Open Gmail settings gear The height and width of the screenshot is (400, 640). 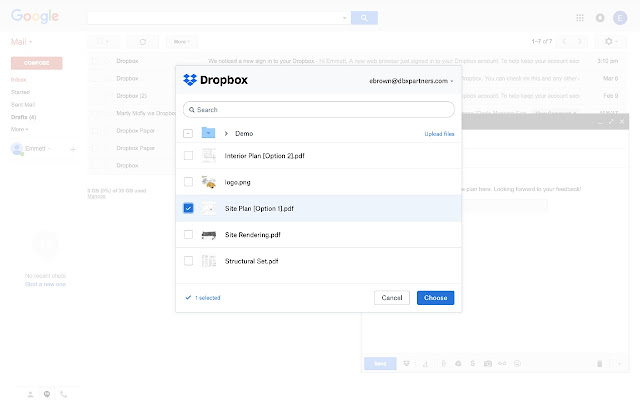pyautogui.click(x=609, y=41)
